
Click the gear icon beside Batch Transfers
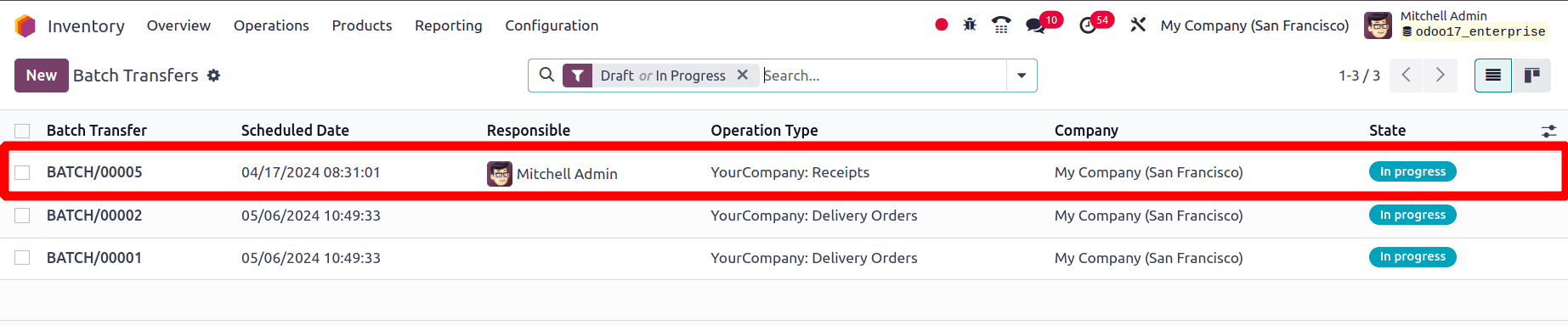coord(214,76)
